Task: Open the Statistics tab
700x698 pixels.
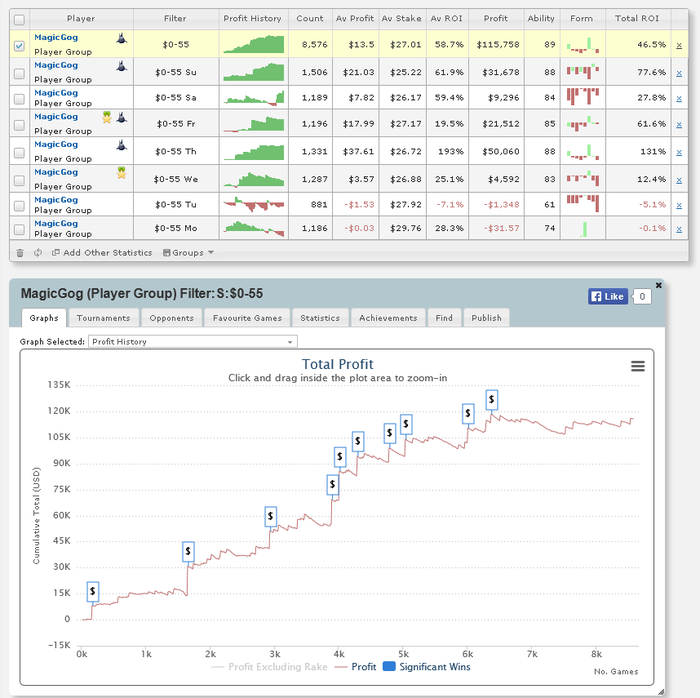Action: coord(320,318)
